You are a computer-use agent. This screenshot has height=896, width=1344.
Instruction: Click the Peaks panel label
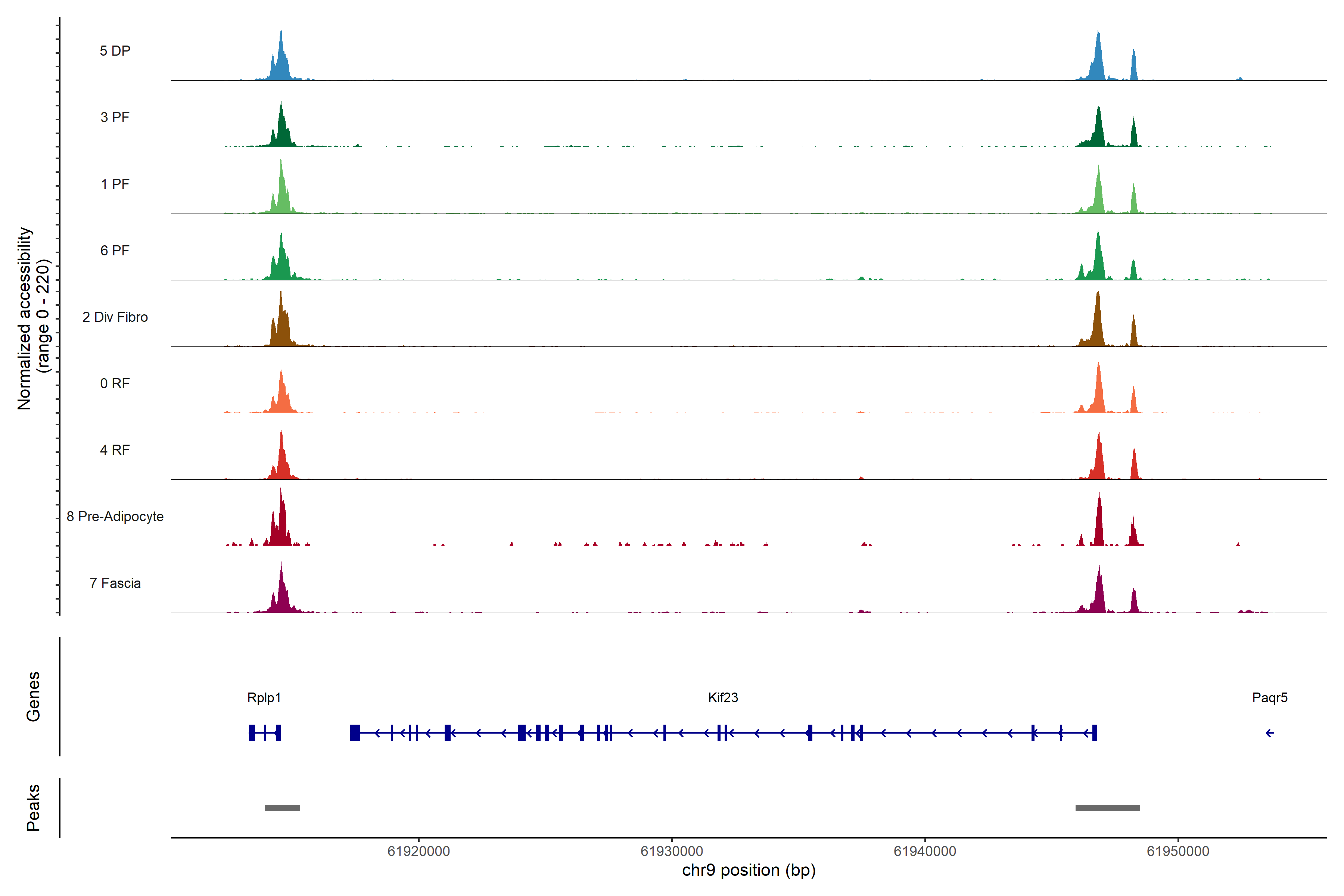tap(33, 808)
